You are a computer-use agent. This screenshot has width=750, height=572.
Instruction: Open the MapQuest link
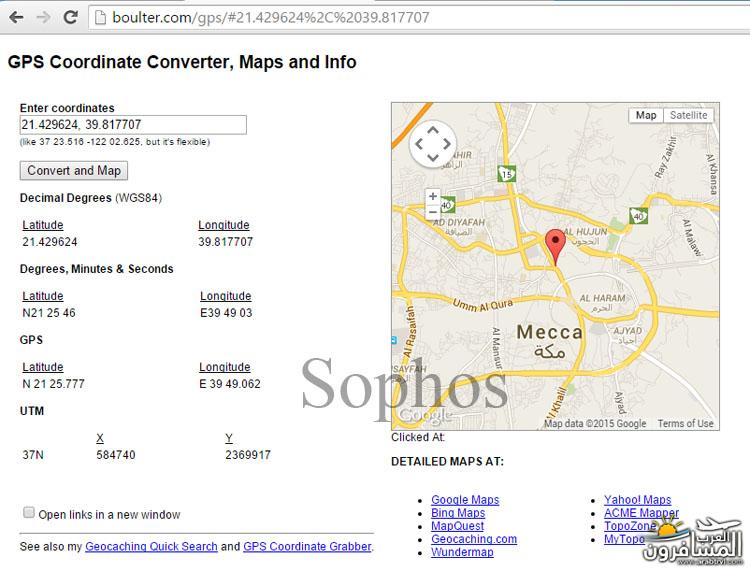pyautogui.click(x=457, y=526)
